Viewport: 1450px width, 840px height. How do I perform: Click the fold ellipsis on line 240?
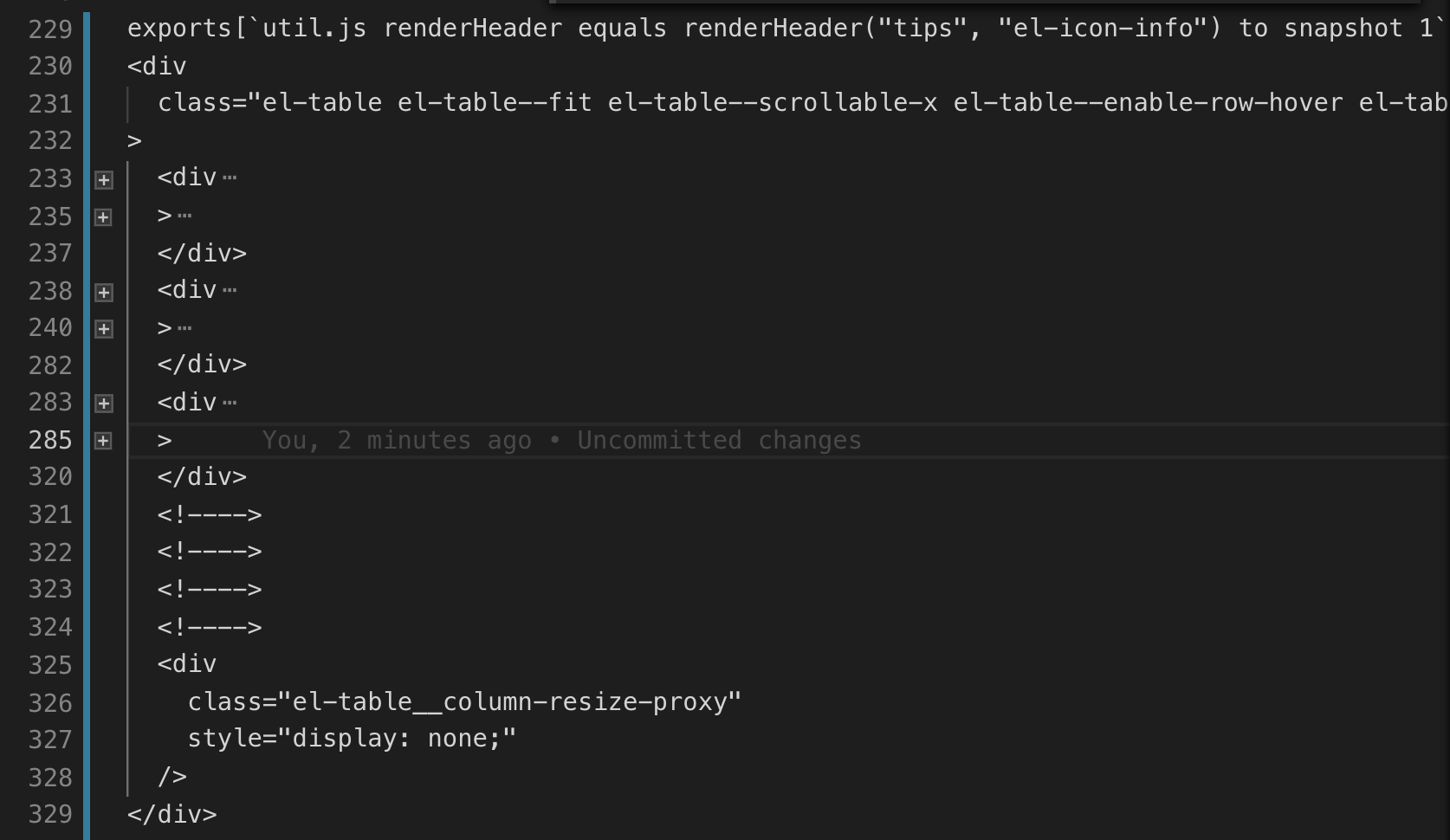click(x=184, y=328)
